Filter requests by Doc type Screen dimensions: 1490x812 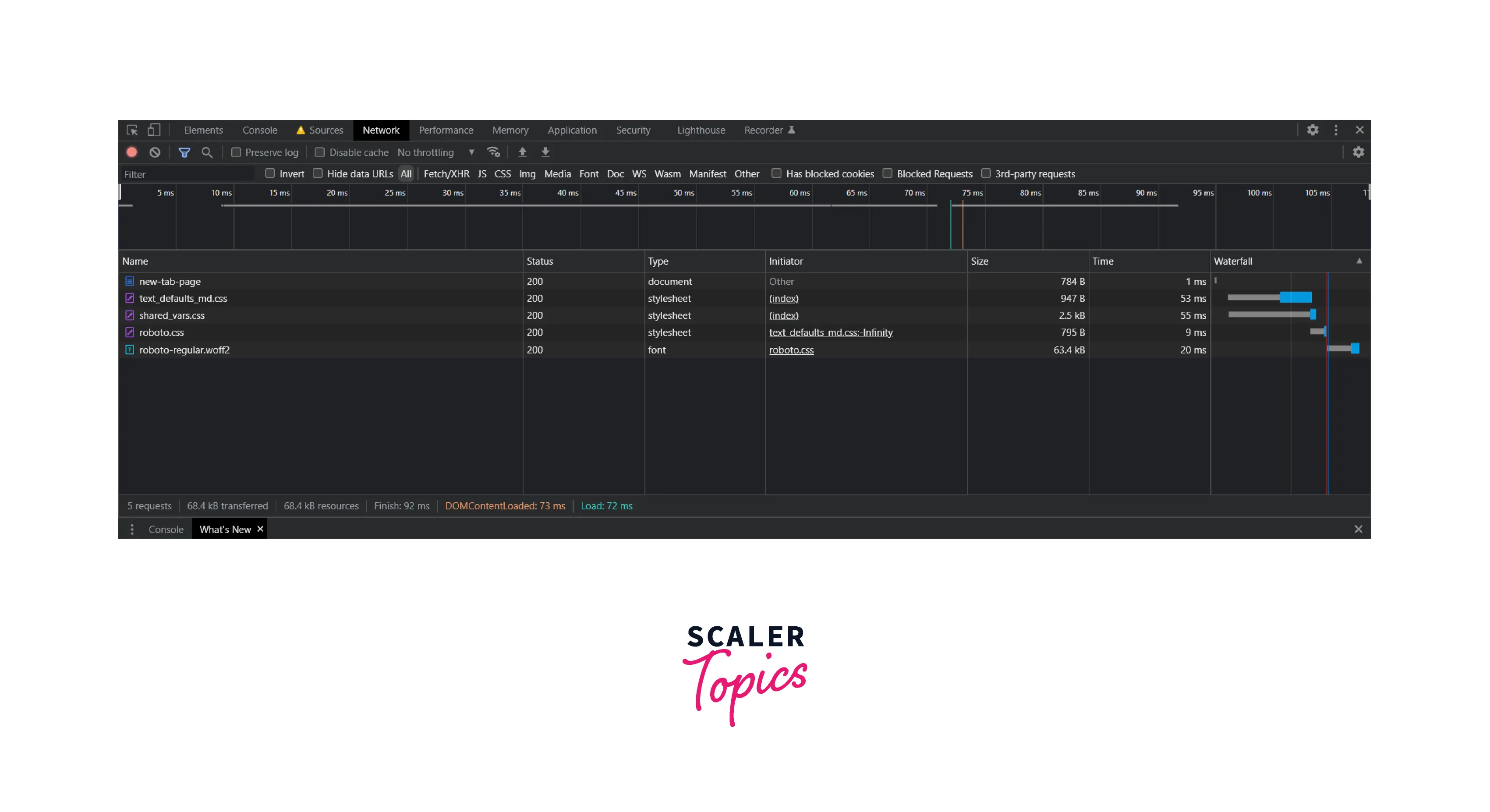click(615, 173)
